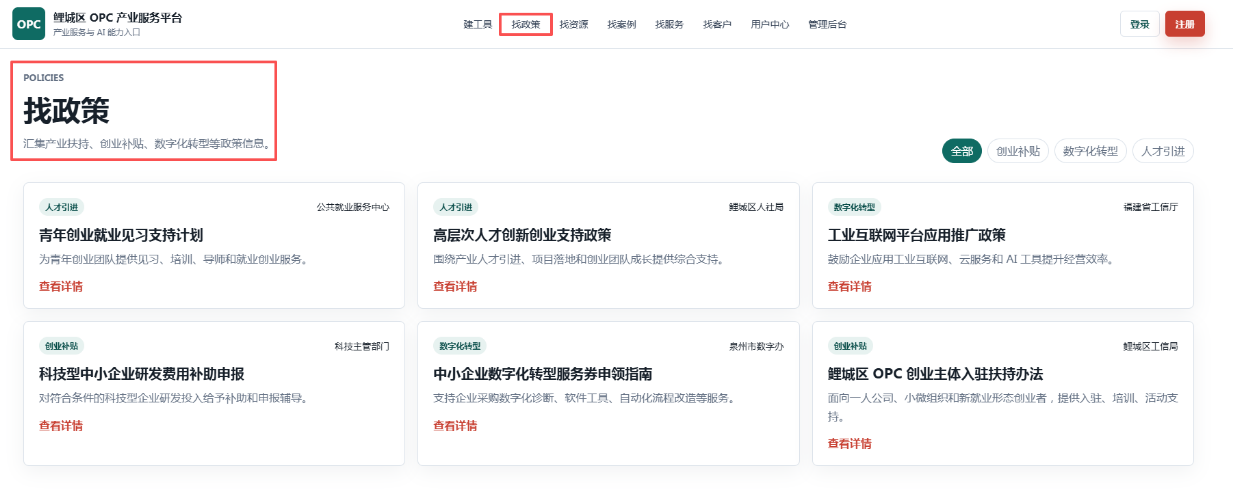Select the 人才引进 filter chip beside 数字化转型
The height and width of the screenshot is (499, 1233).
1163,151
